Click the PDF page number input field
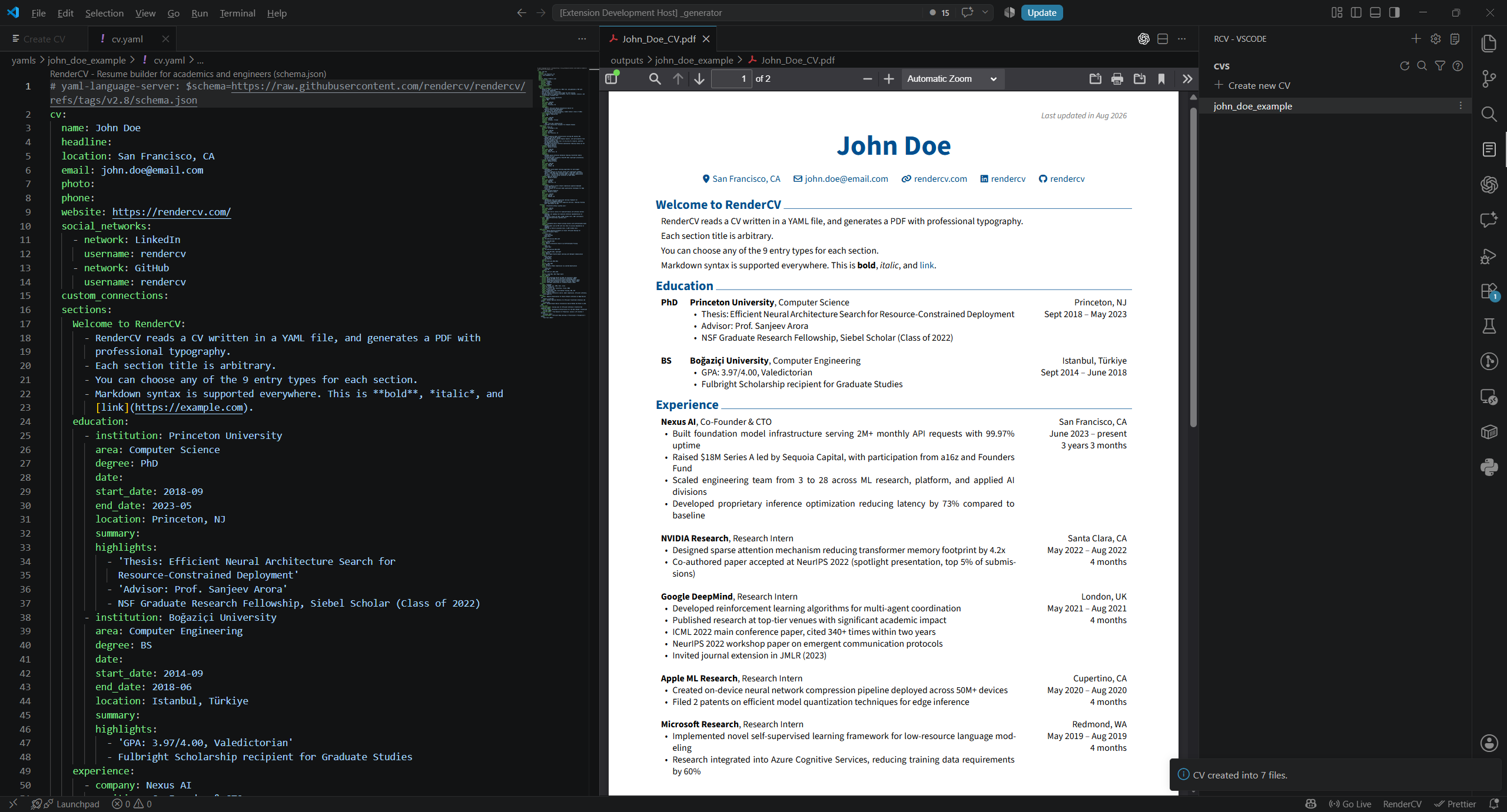The image size is (1507, 812). tap(732, 79)
